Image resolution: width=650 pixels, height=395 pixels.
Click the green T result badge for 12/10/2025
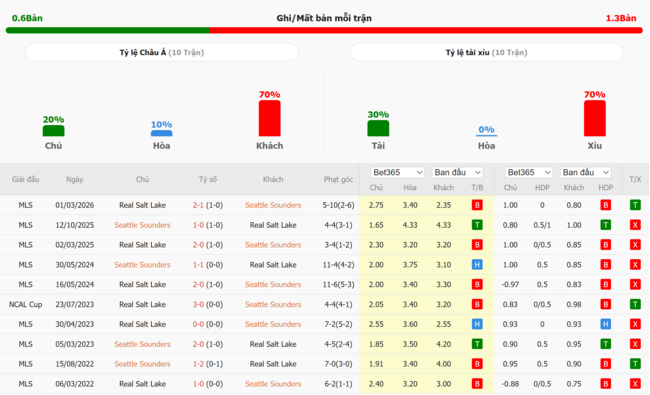point(477,225)
